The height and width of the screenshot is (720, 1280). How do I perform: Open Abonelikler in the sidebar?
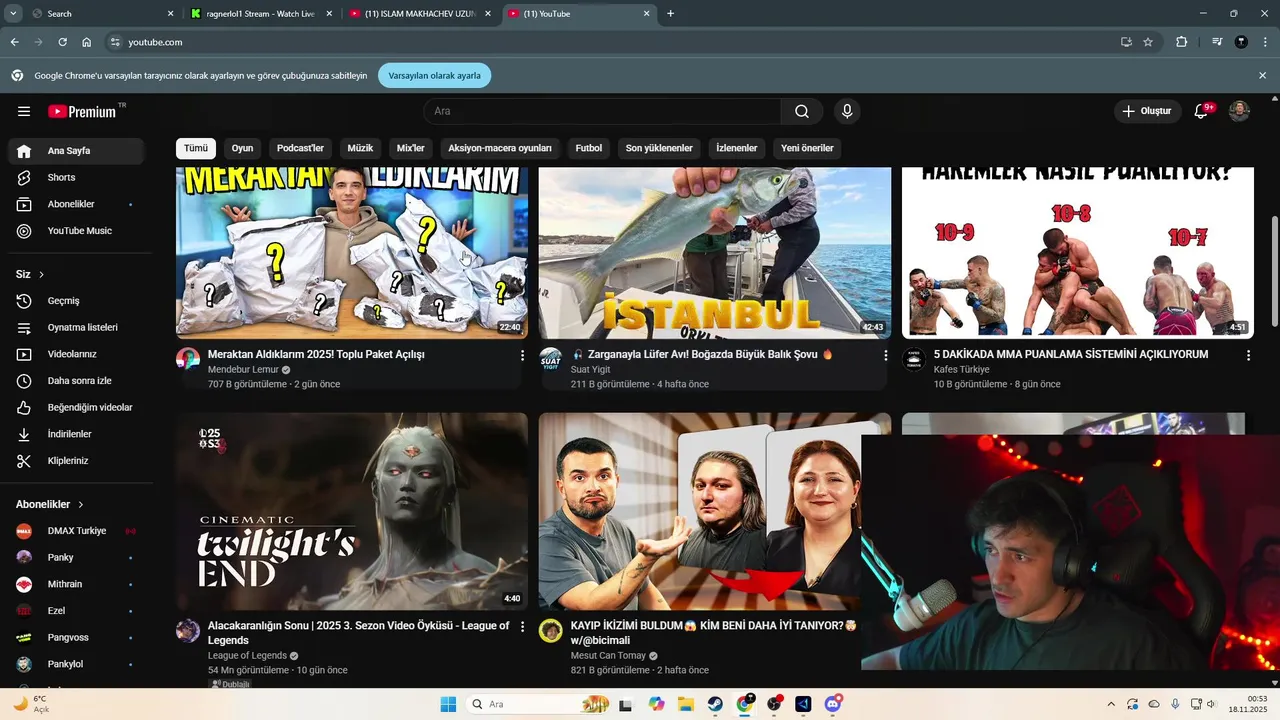pyautogui.click(x=76, y=204)
